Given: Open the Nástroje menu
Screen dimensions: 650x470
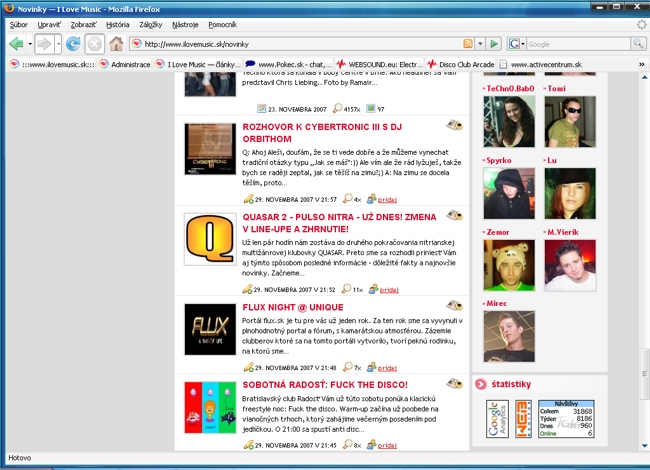Looking at the screenshot, I should [185, 24].
